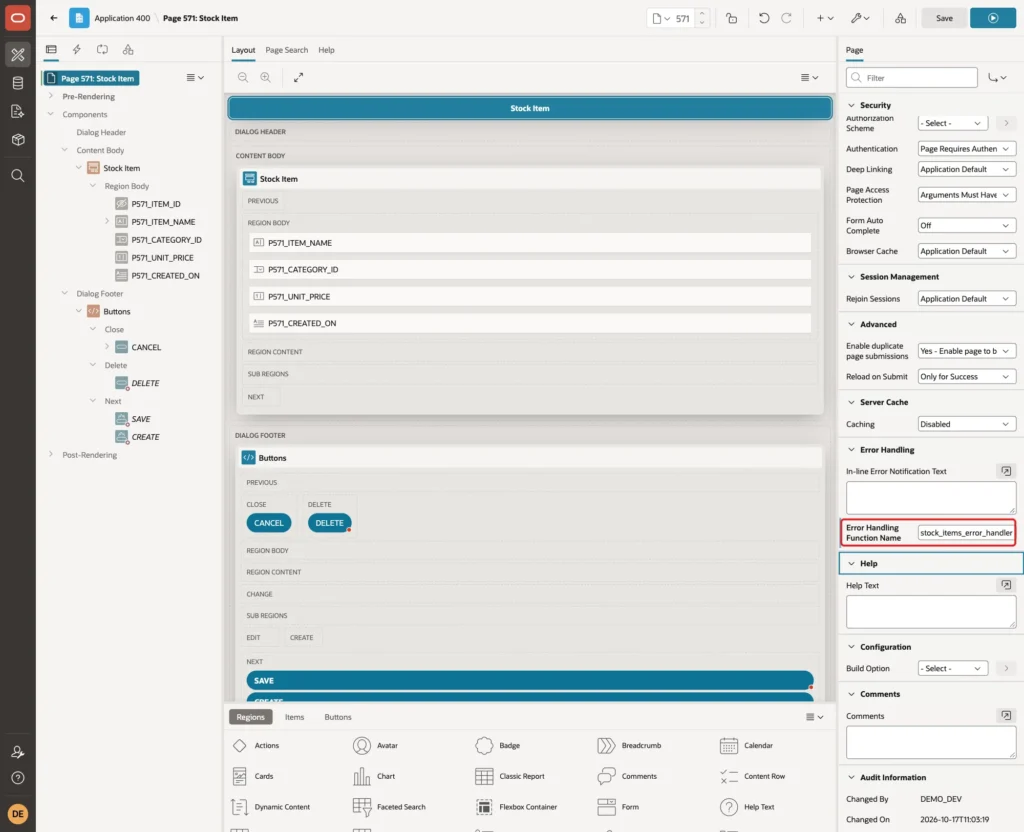Switch gallery to the Buttons tab
This screenshot has width=1024, height=832.
tap(338, 717)
